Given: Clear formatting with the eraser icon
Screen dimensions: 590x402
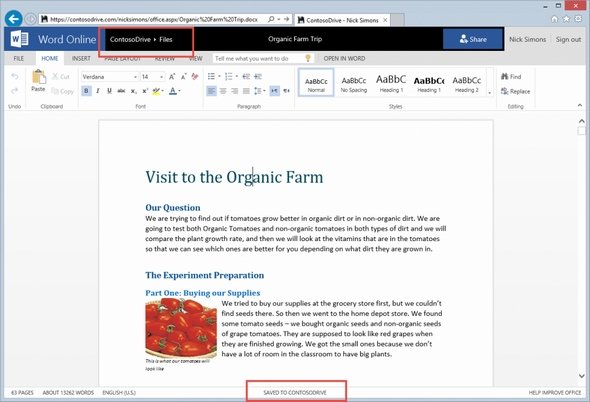Looking at the screenshot, I should coord(195,76).
